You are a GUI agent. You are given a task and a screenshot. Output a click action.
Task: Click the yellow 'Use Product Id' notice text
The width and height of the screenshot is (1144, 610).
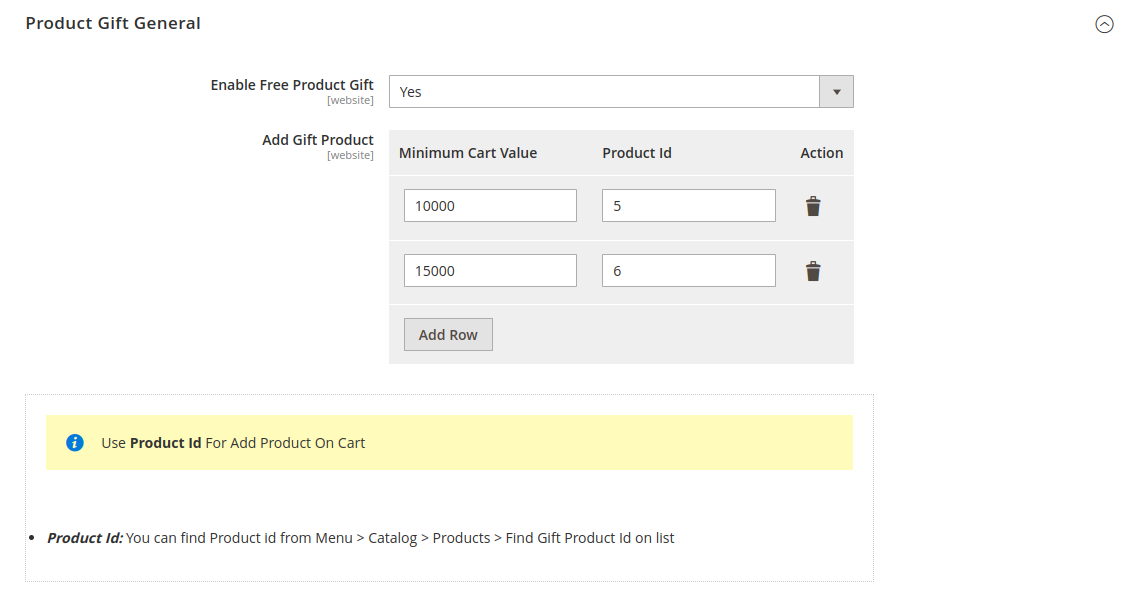(233, 443)
